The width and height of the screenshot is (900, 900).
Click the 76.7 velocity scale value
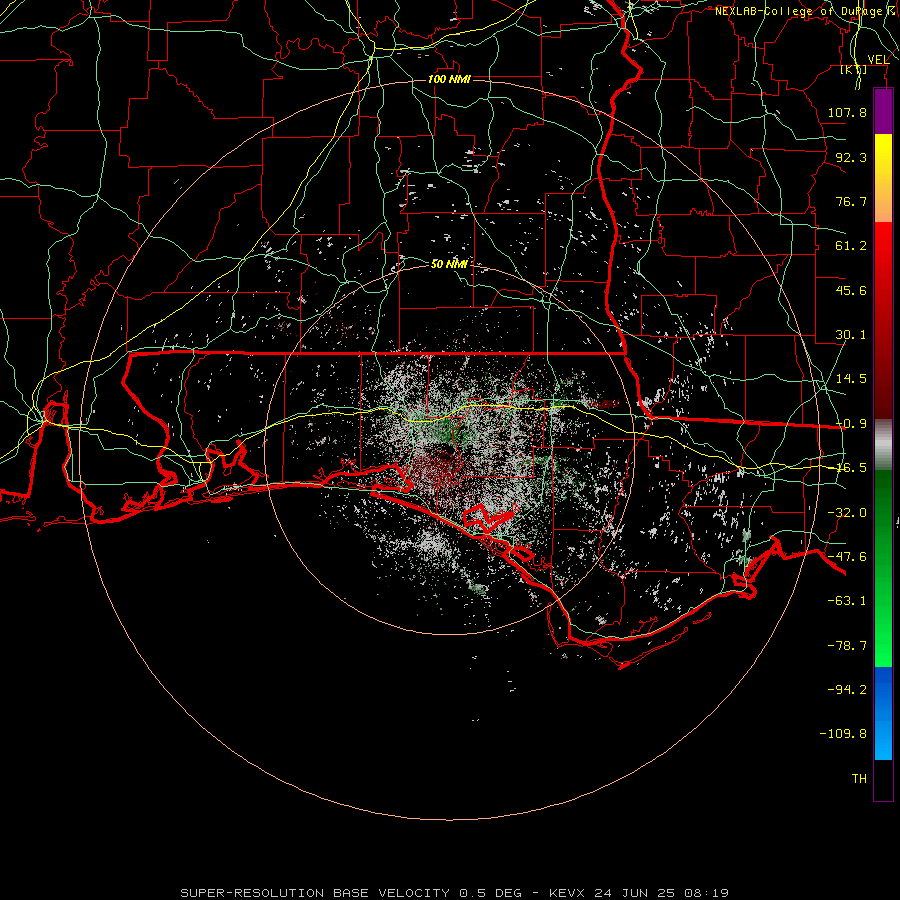click(851, 201)
